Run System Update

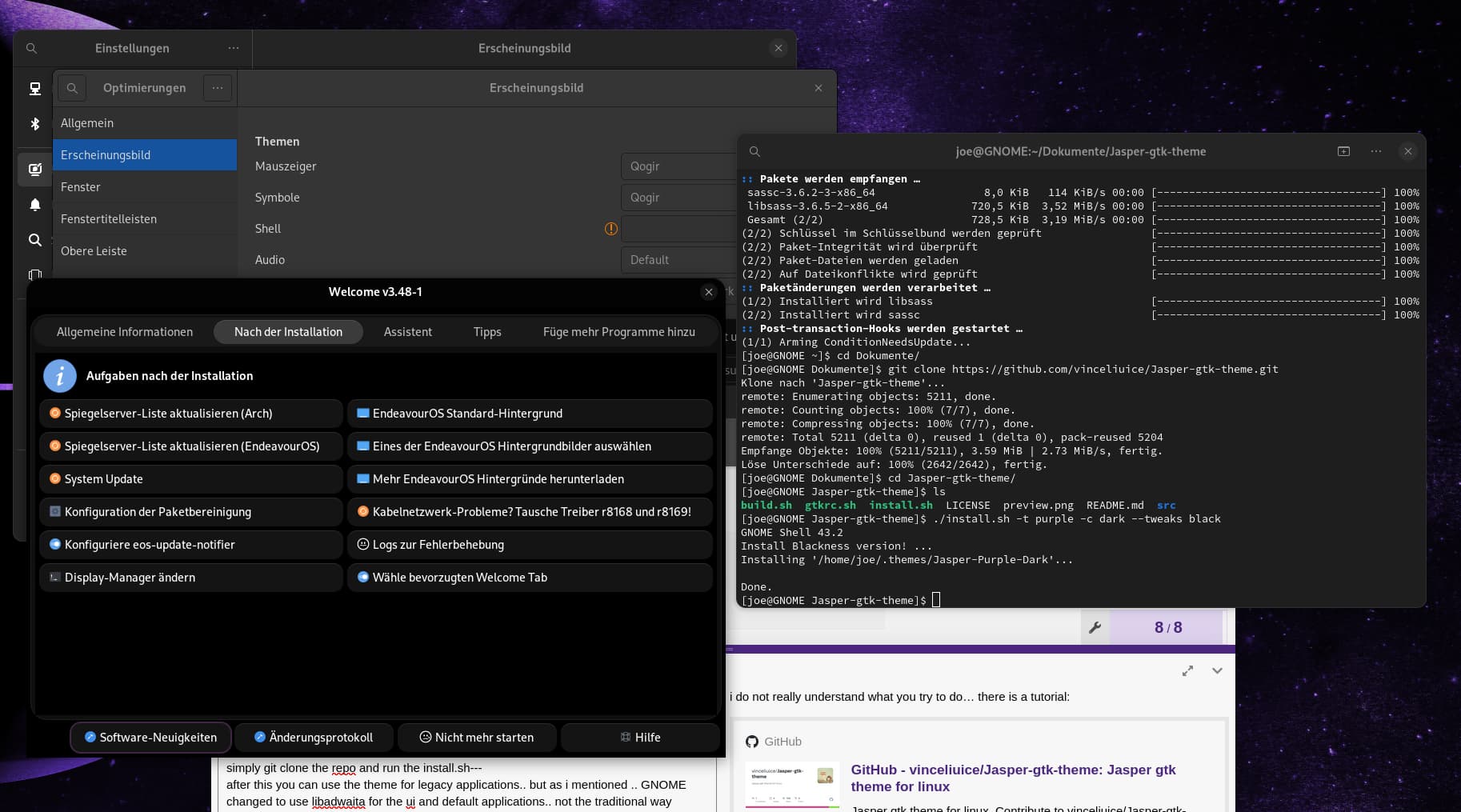(x=191, y=479)
